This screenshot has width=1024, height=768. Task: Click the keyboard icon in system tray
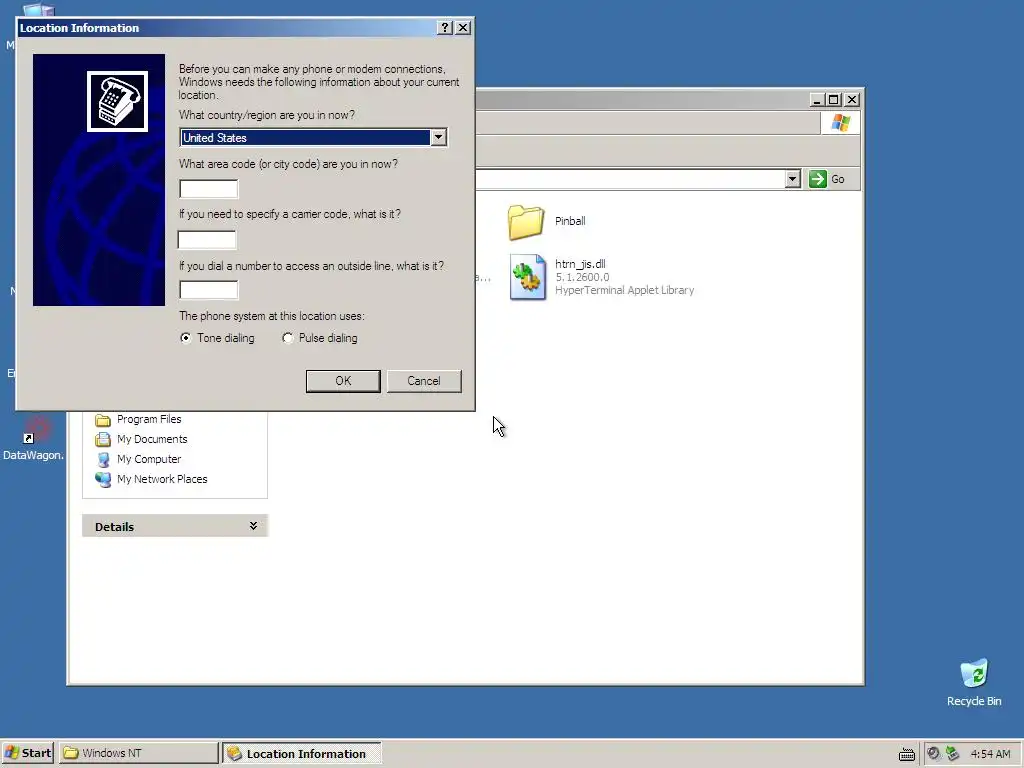pos(906,754)
